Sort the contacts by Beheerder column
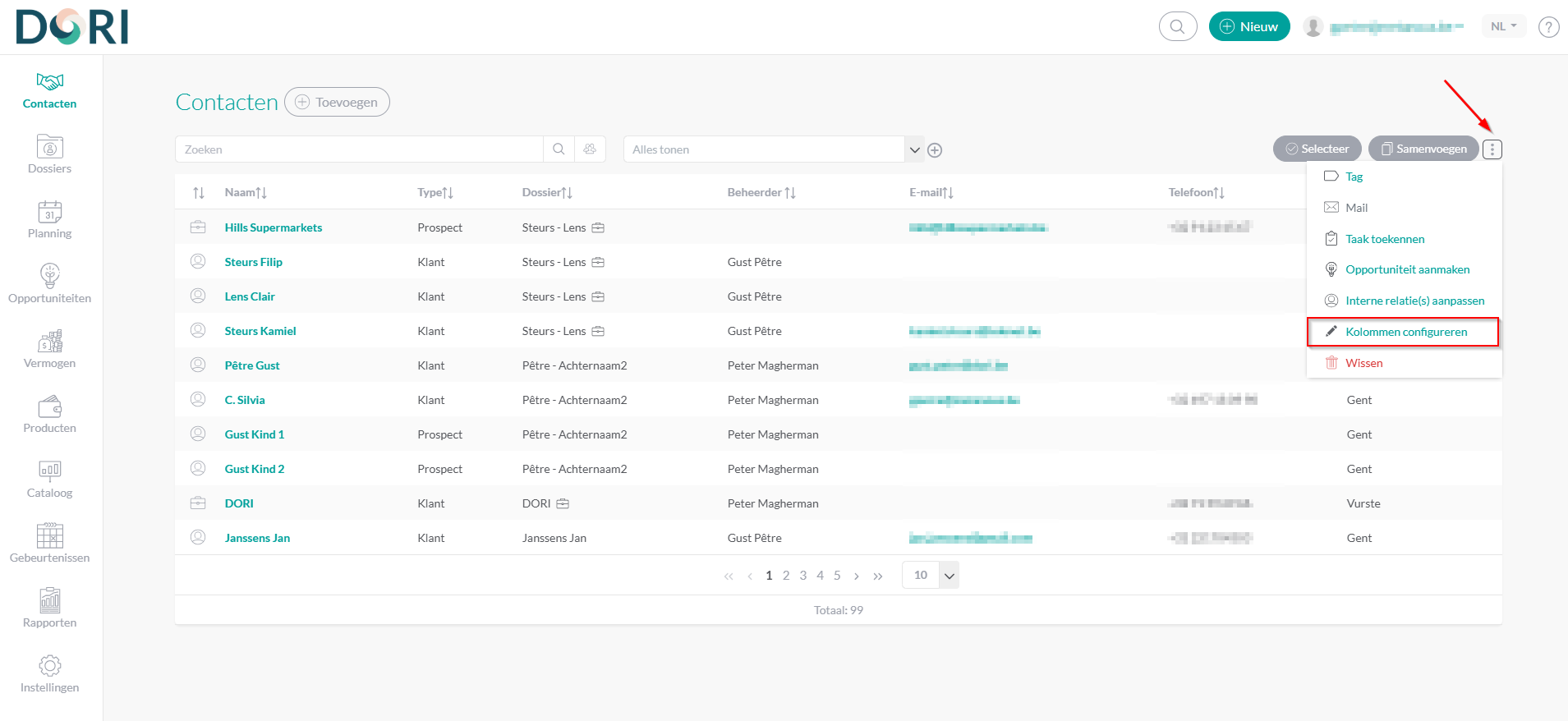1568x721 pixels. [761, 192]
